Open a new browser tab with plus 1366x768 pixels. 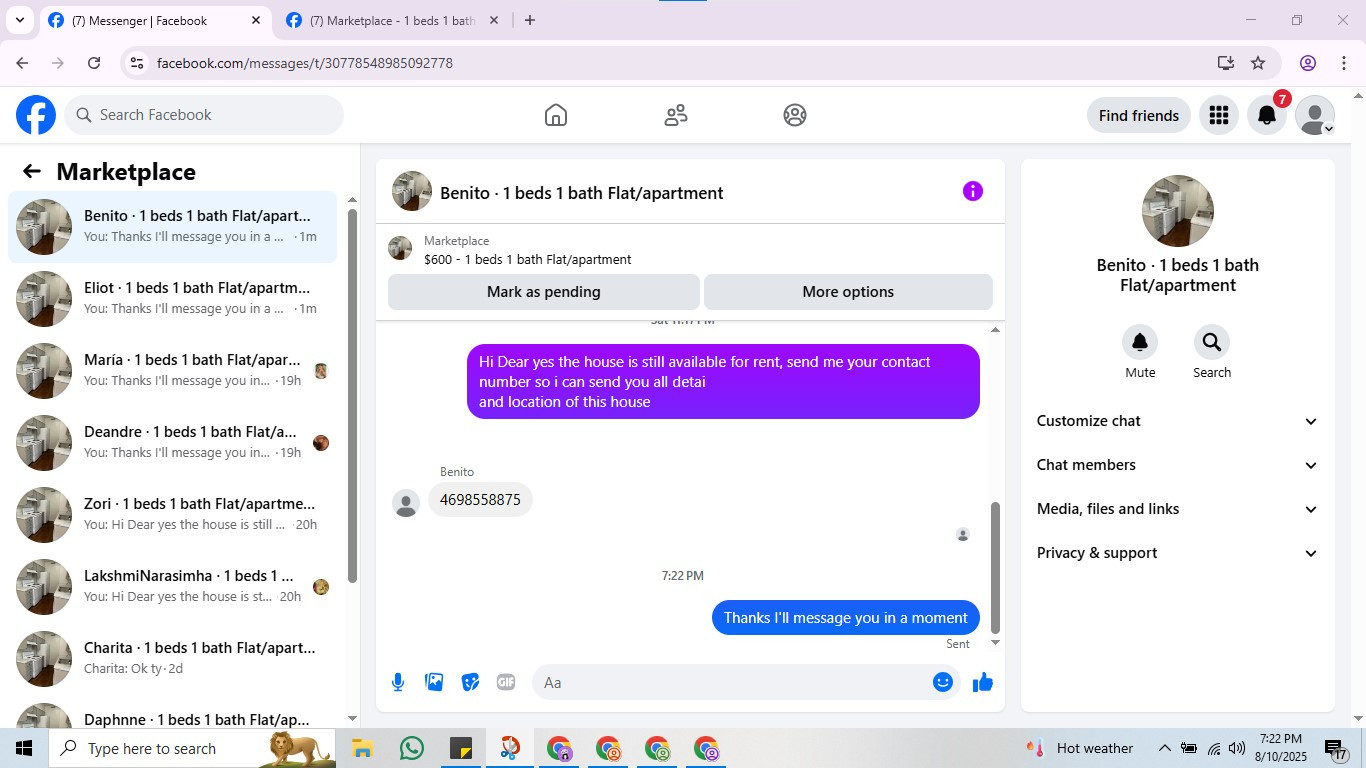[530, 20]
